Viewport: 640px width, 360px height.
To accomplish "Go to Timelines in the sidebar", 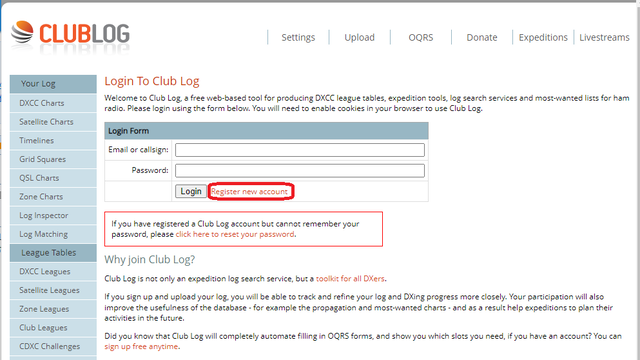I will [53, 140].
